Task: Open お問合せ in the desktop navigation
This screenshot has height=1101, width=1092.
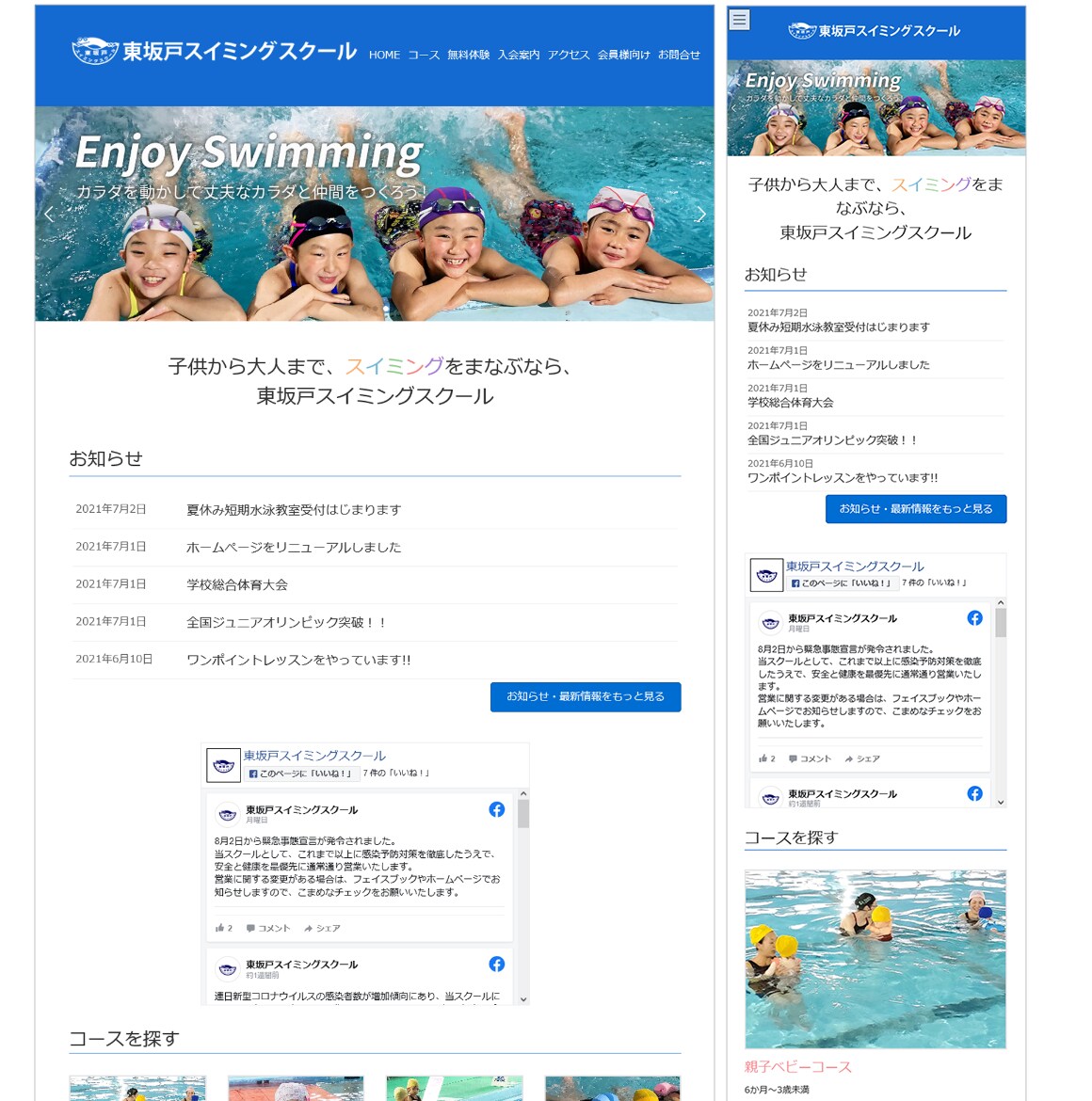Action: [679, 55]
